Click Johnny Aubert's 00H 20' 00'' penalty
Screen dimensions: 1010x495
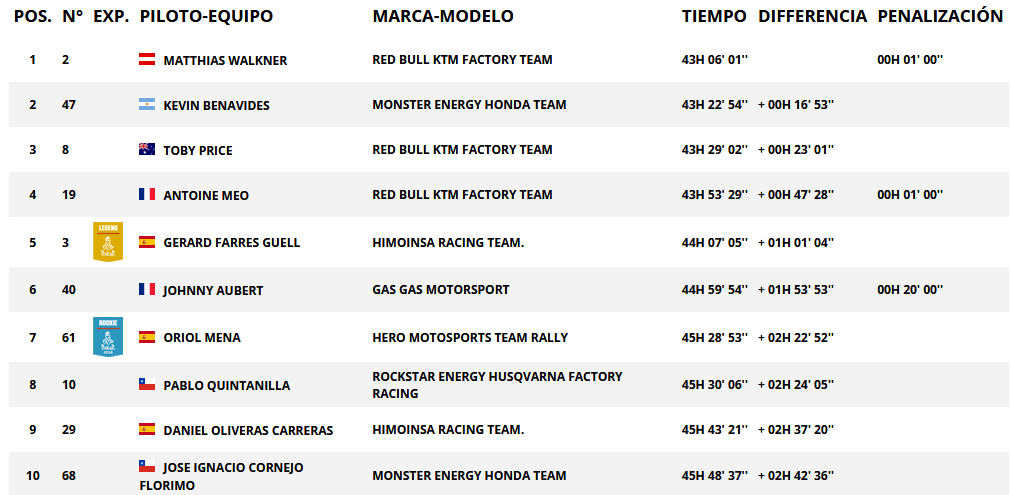click(910, 290)
